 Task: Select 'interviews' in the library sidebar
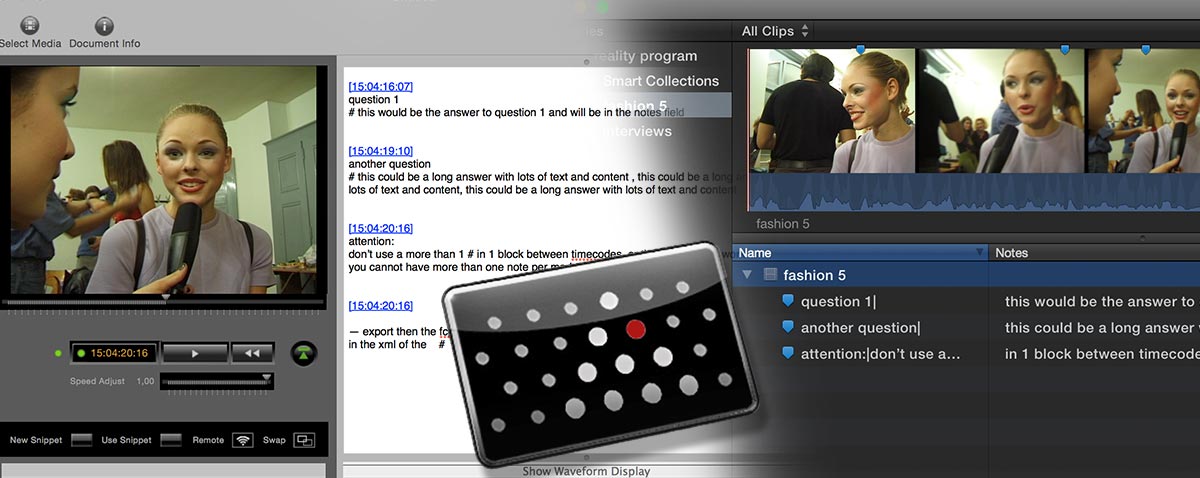pos(637,131)
